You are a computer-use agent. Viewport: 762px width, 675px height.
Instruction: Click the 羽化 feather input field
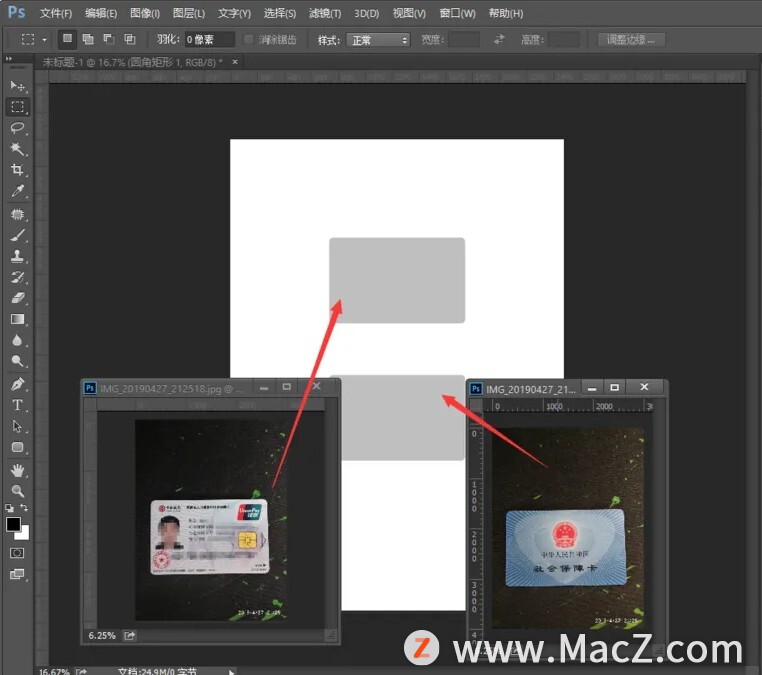pyautogui.click(x=210, y=40)
